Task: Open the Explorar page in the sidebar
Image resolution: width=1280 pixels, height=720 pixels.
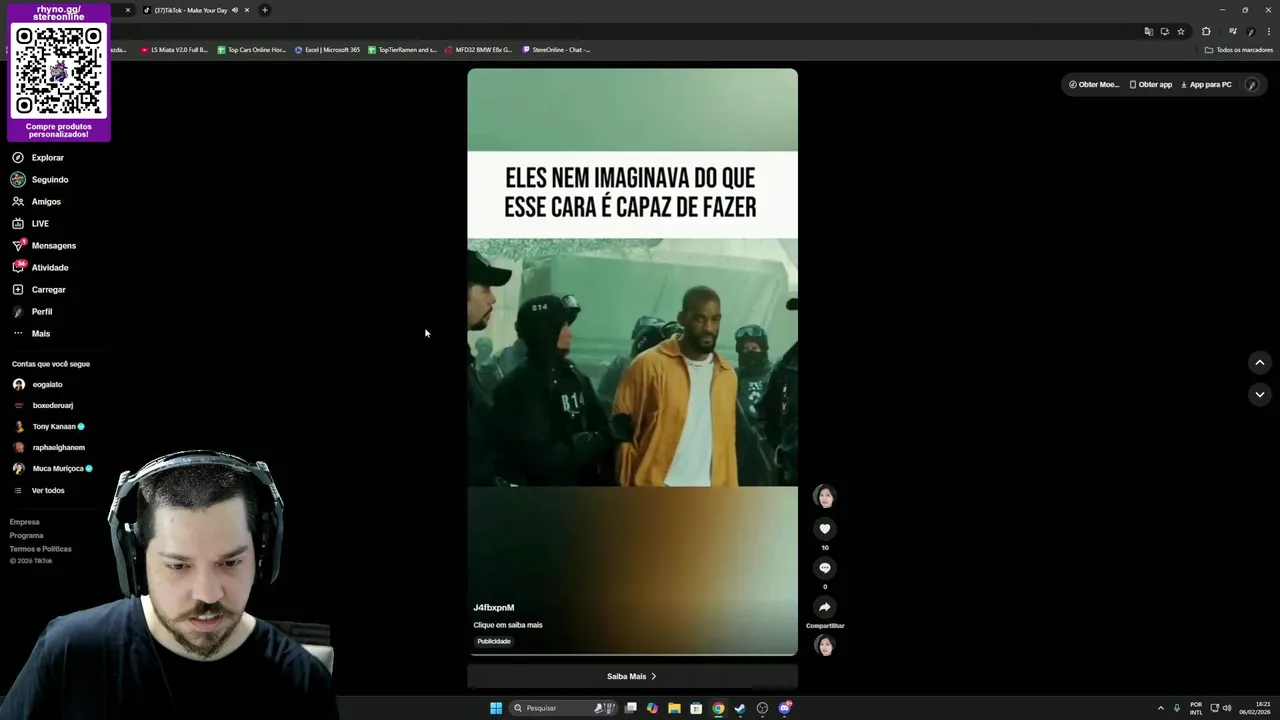Action: (38, 158)
